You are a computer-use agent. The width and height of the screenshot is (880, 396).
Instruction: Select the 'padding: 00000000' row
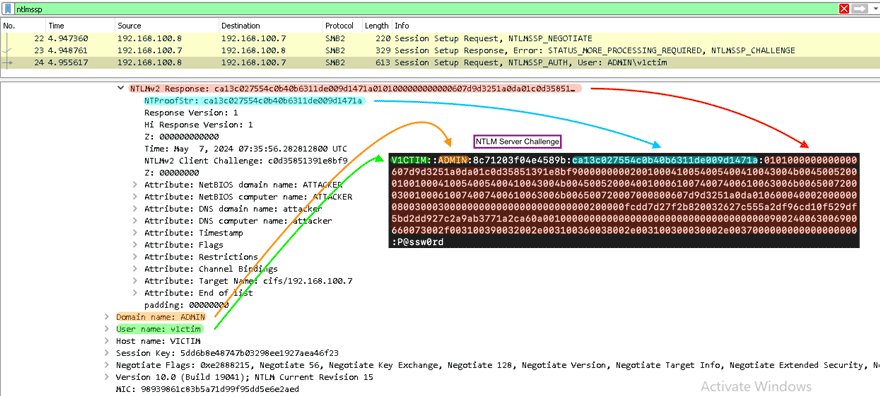click(186, 305)
